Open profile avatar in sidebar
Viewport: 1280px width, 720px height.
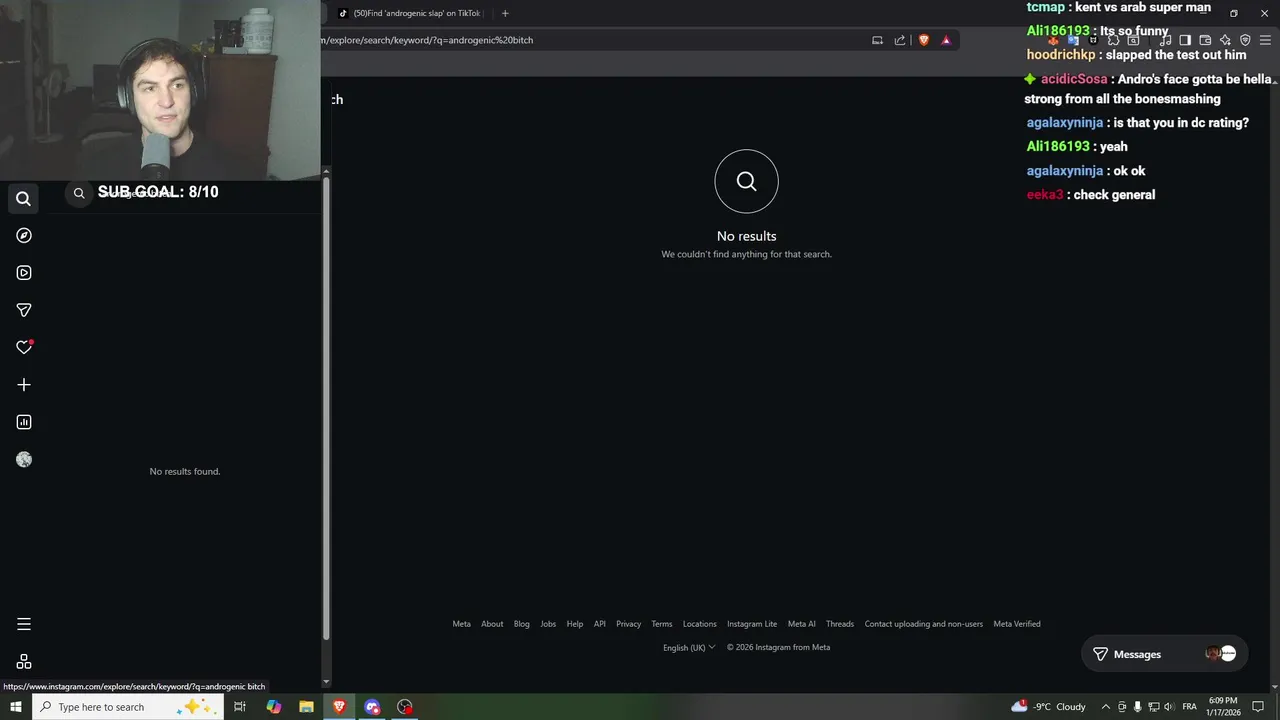click(x=24, y=459)
